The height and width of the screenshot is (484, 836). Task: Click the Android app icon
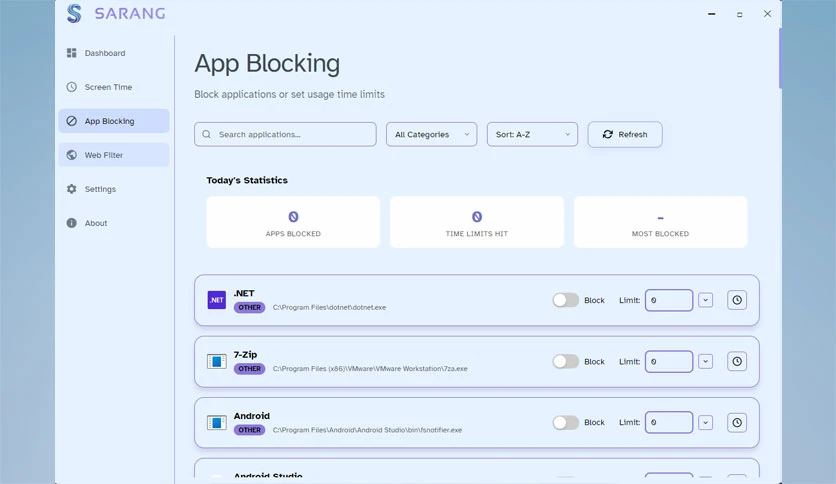click(216, 423)
